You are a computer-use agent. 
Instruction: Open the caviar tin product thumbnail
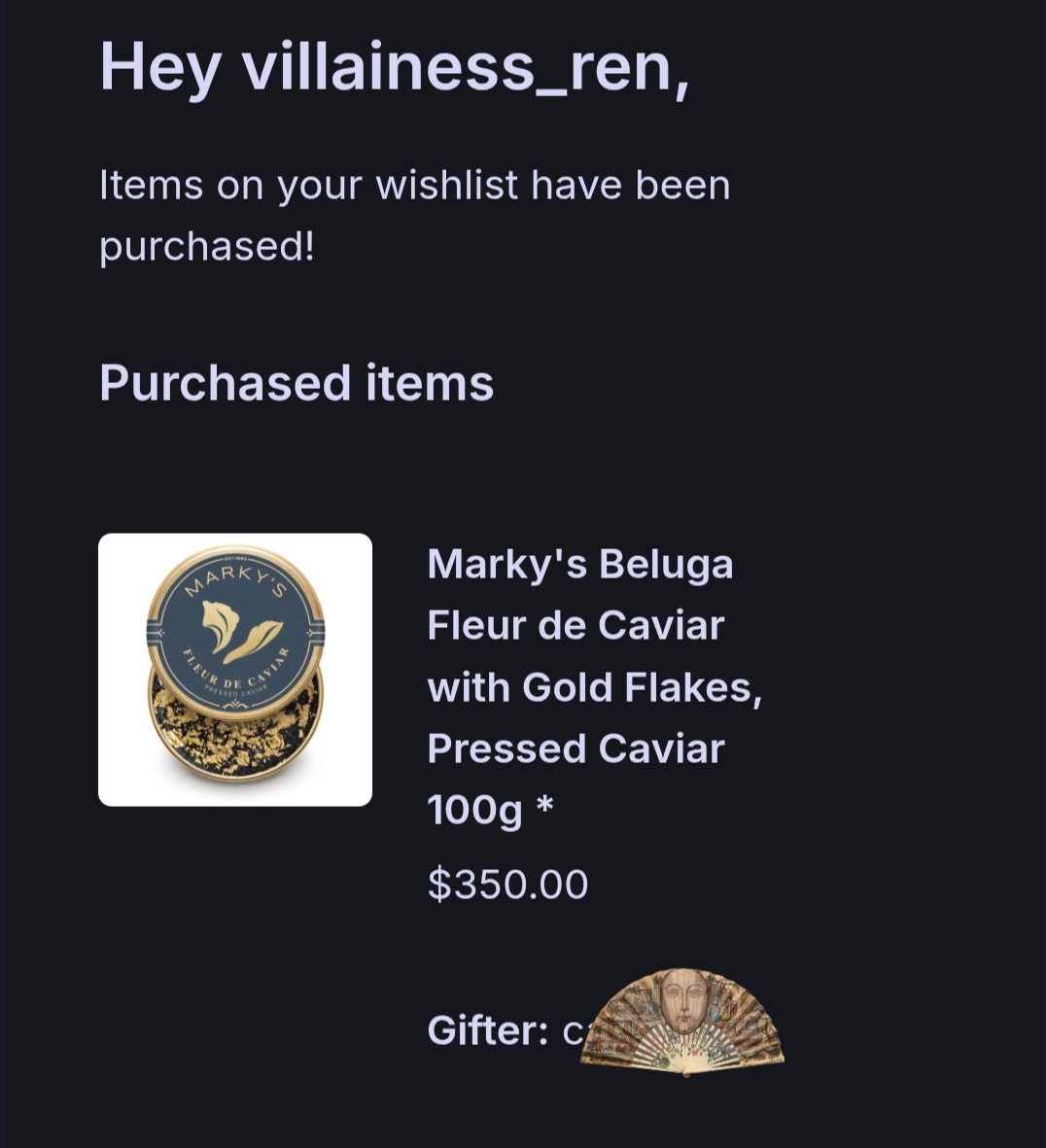coord(234,670)
